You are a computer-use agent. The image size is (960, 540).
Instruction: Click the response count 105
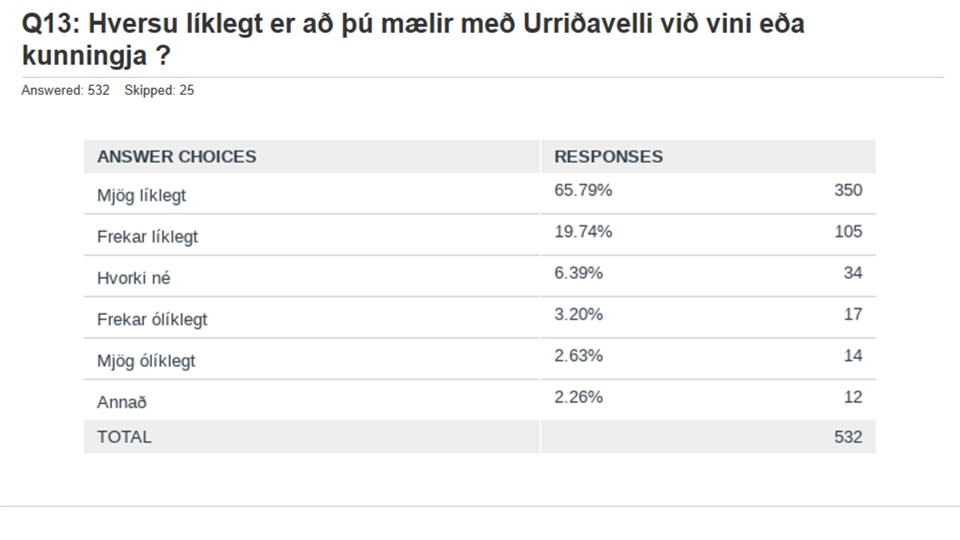coord(848,231)
